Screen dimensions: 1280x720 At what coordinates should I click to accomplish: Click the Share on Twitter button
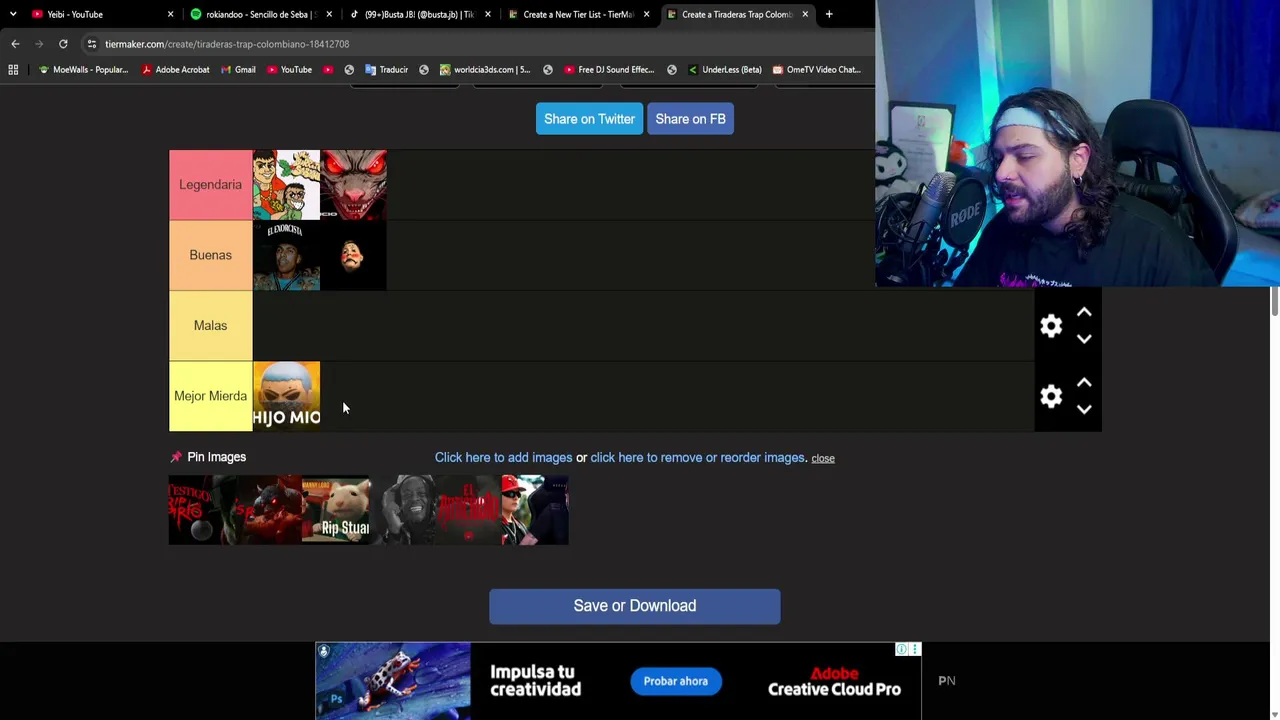click(x=589, y=119)
